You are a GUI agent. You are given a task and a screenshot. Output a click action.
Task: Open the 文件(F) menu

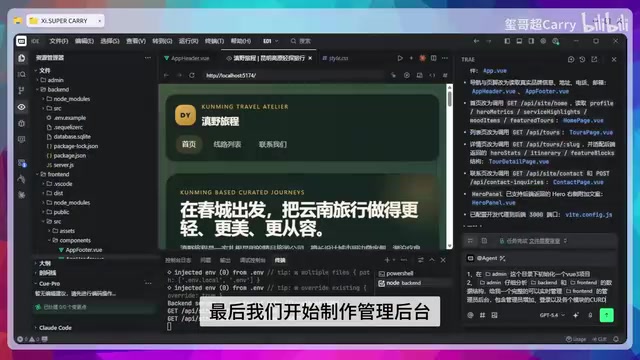58,41
